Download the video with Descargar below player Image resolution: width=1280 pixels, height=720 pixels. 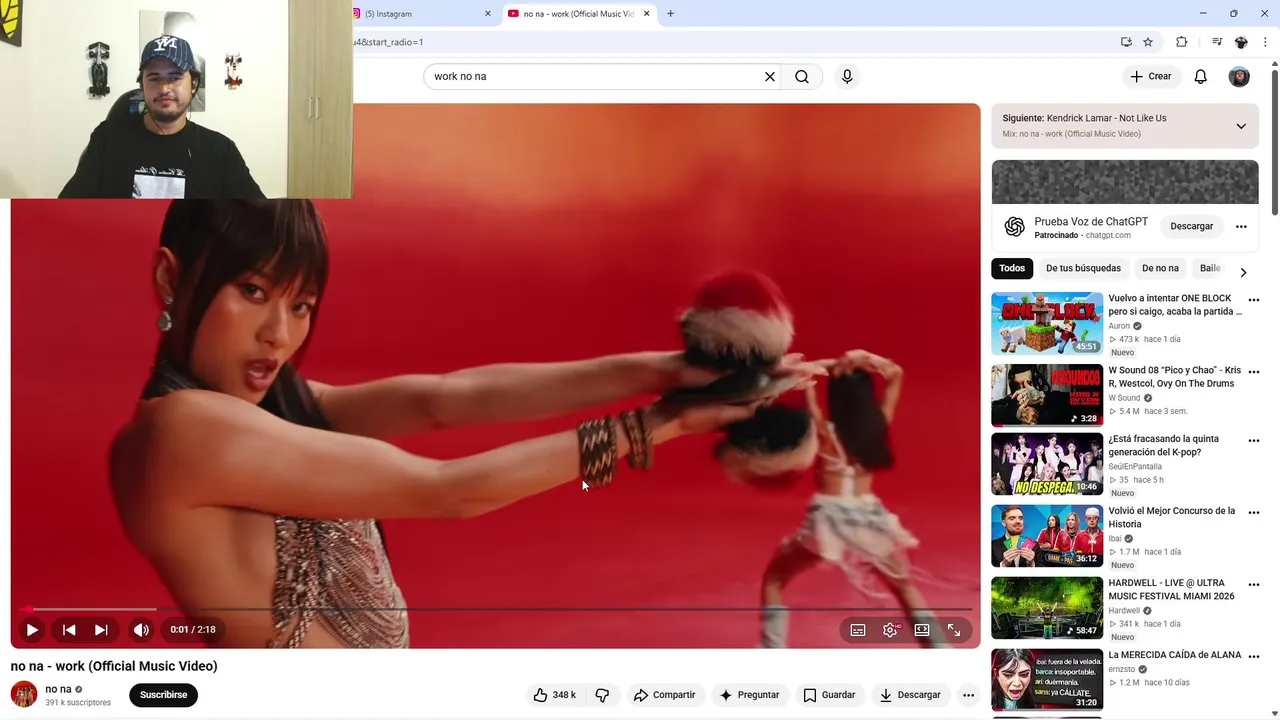click(x=910, y=695)
